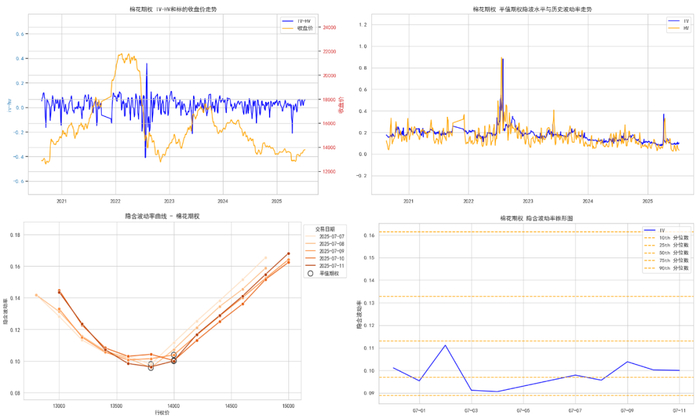Viewport: 700px width, 419px height.
Task: Click the 棉花期权 隐含波动率锥形图 chart title
Action: click(536, 219)
